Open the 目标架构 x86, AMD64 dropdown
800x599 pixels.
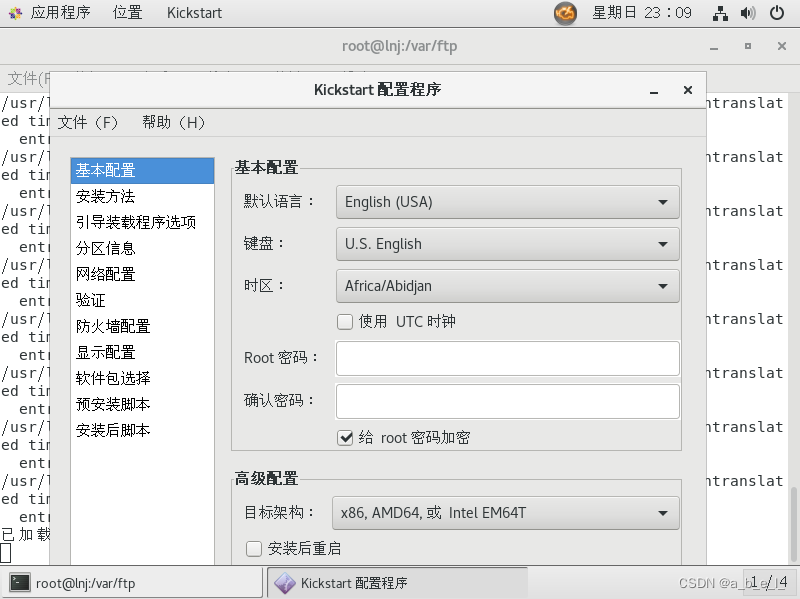pos(506,513)
